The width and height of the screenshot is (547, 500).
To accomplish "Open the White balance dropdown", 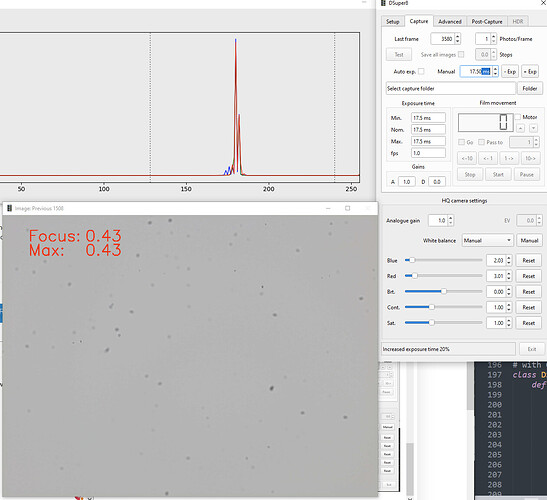I will (487, 240).
